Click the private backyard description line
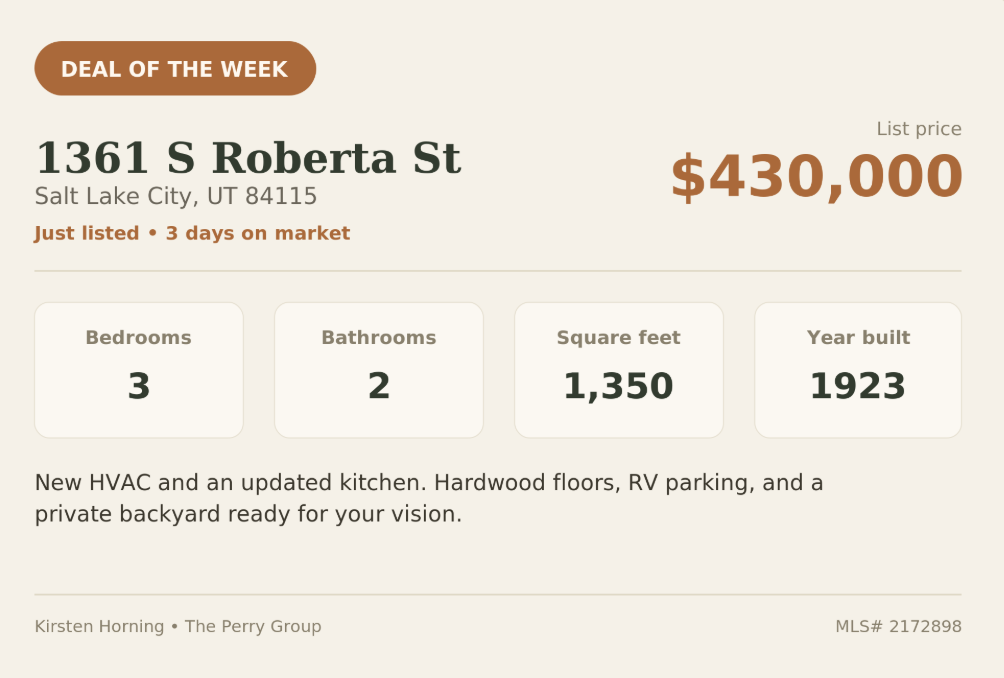This screenshot has height=678, width=1004. (x=248, y=514)
